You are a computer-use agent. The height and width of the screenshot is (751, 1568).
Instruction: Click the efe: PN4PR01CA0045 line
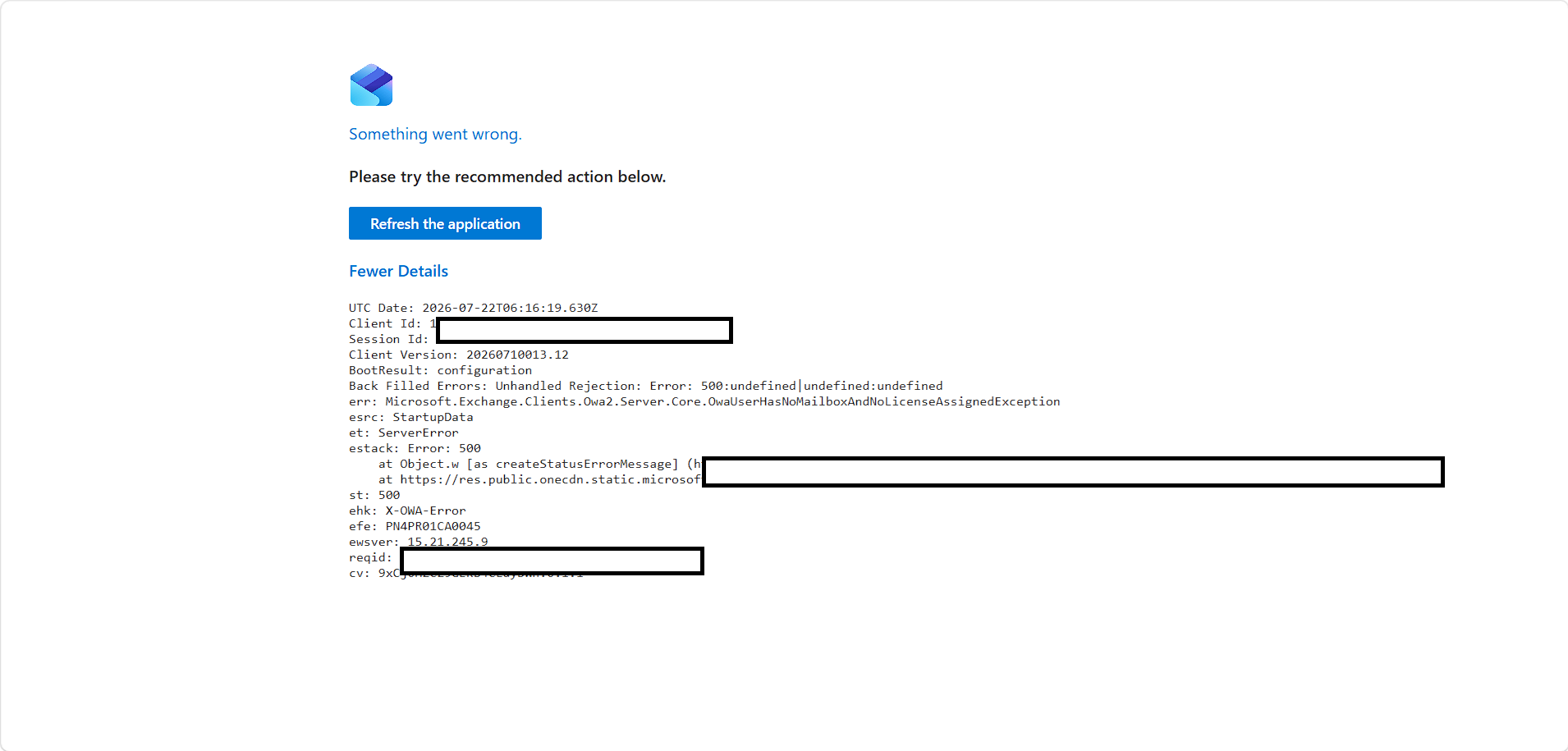[415, 526]
